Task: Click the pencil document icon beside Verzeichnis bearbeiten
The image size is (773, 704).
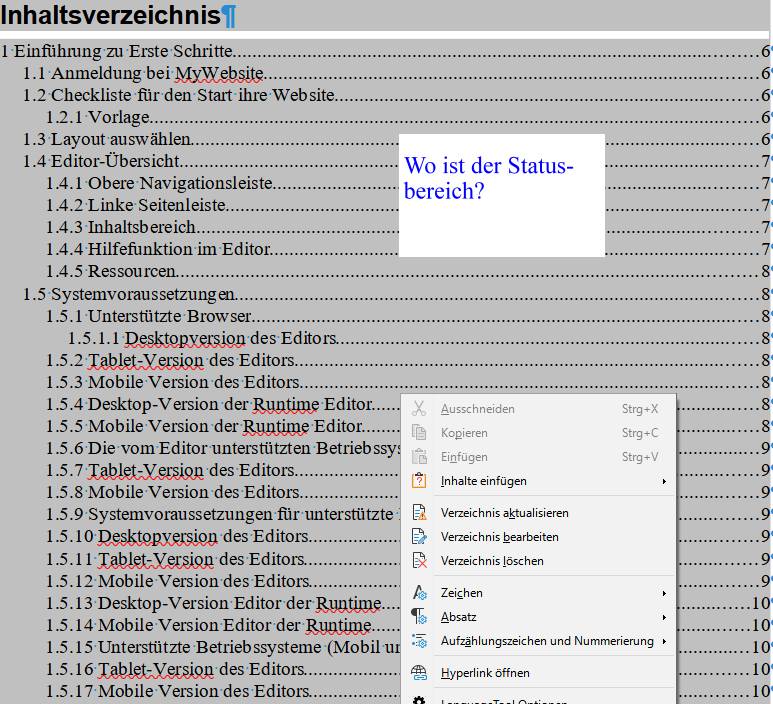Action: pos(419,536)
